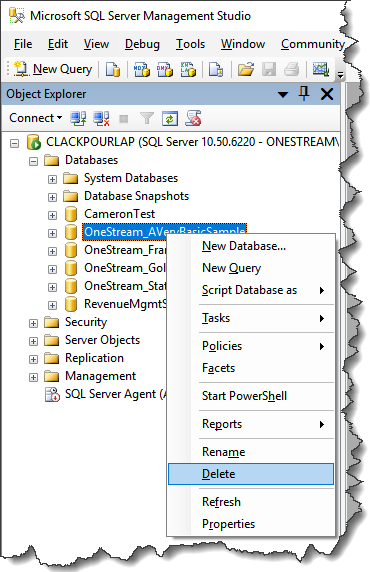Expand the System Databases folder
The width and height of the screenshot is (370, 572).
tap(52, 179)
